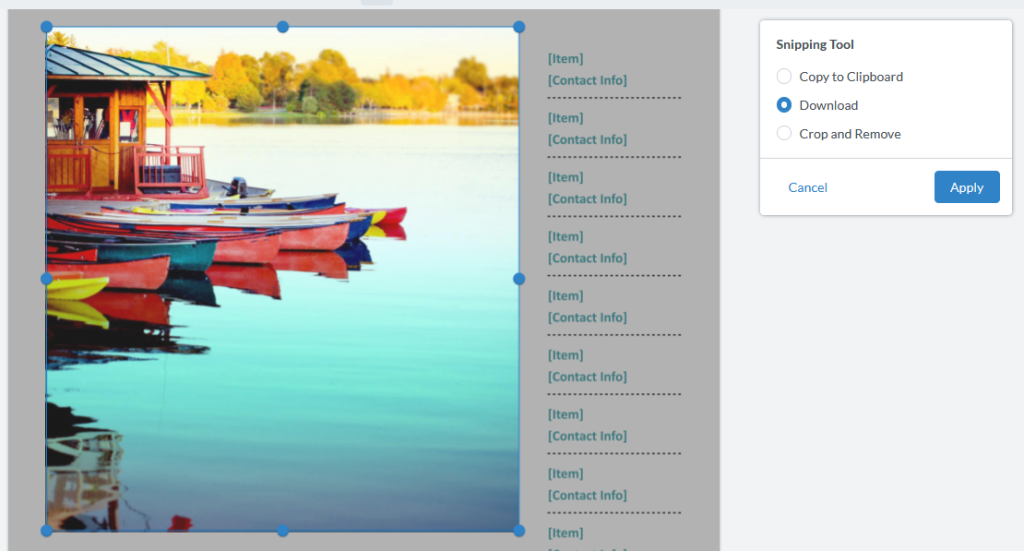Click the Apply button
Screen dimensions: 1024x551
click(x=967, y=187)
